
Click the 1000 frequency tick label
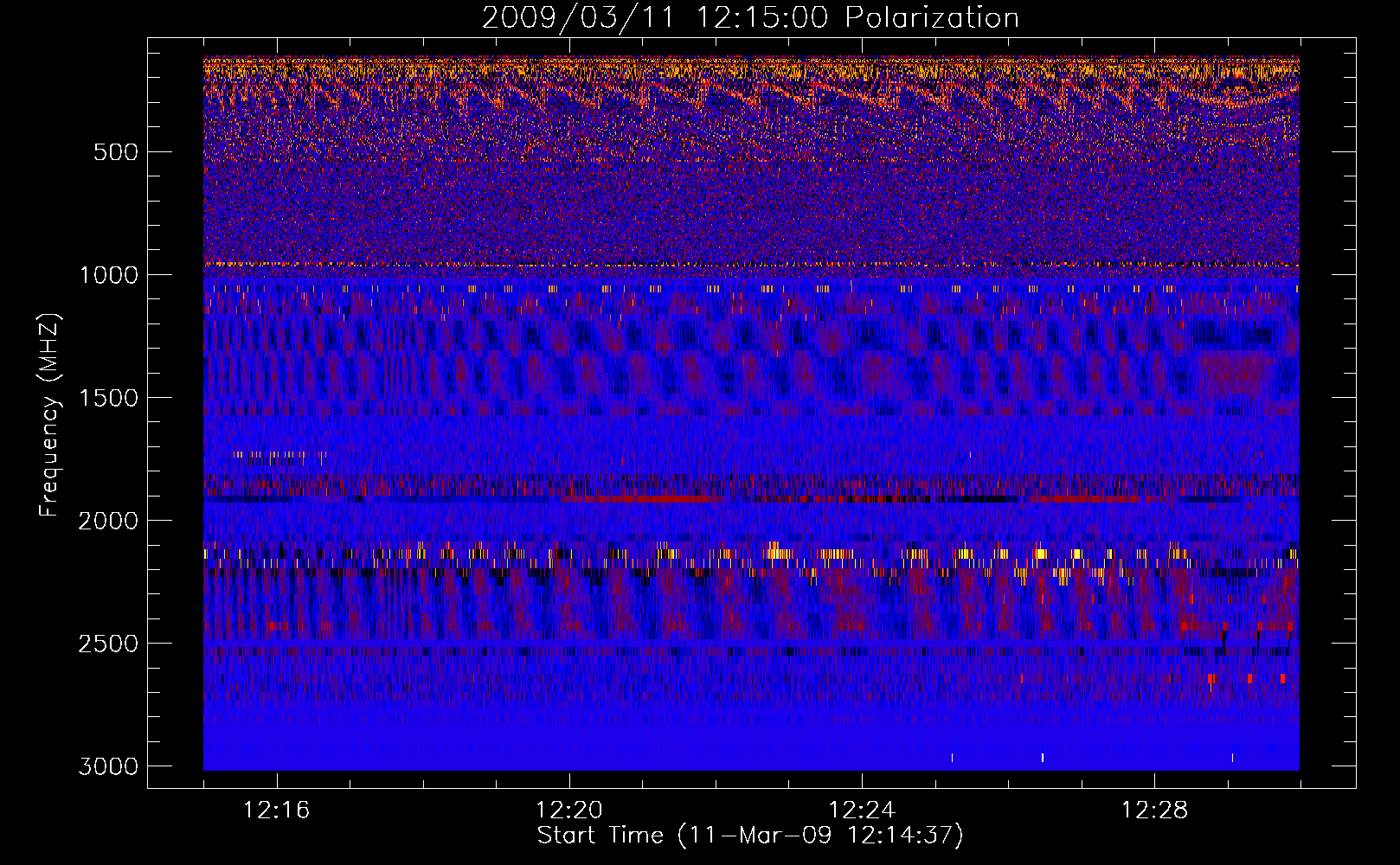[x=108, y=275]
